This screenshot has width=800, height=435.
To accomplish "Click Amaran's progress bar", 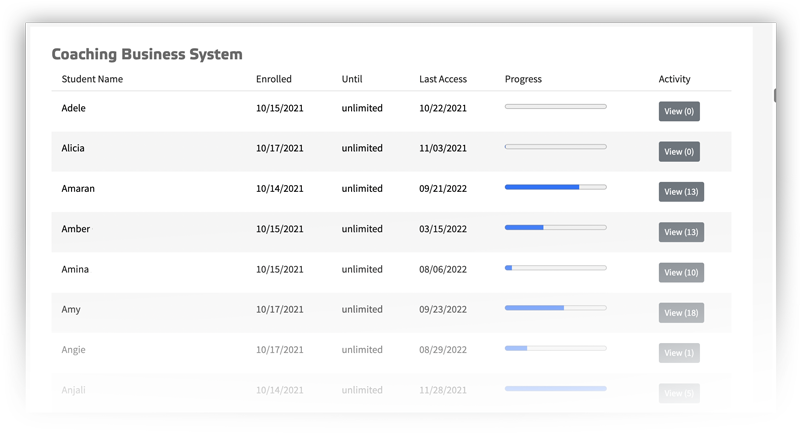I will pos(555,187).
